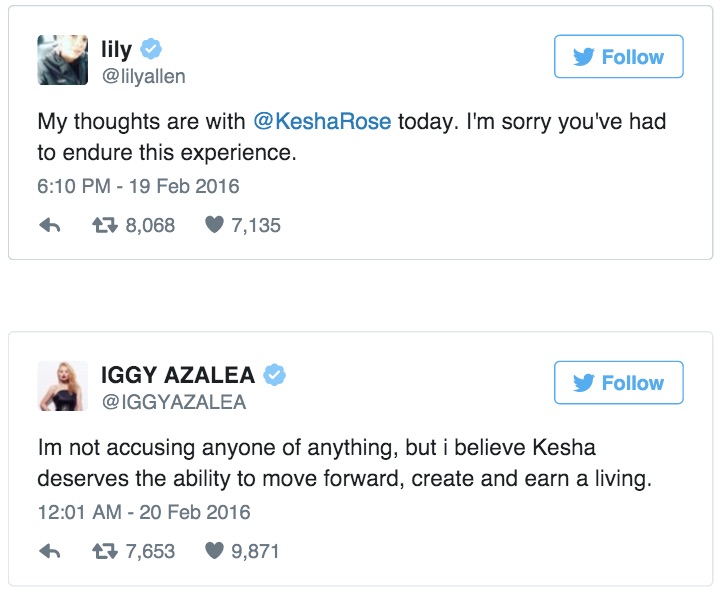The width and height of the screenshot is (722, 594).
Task: Follow lily on Twitter
Action: click(619, 57)
